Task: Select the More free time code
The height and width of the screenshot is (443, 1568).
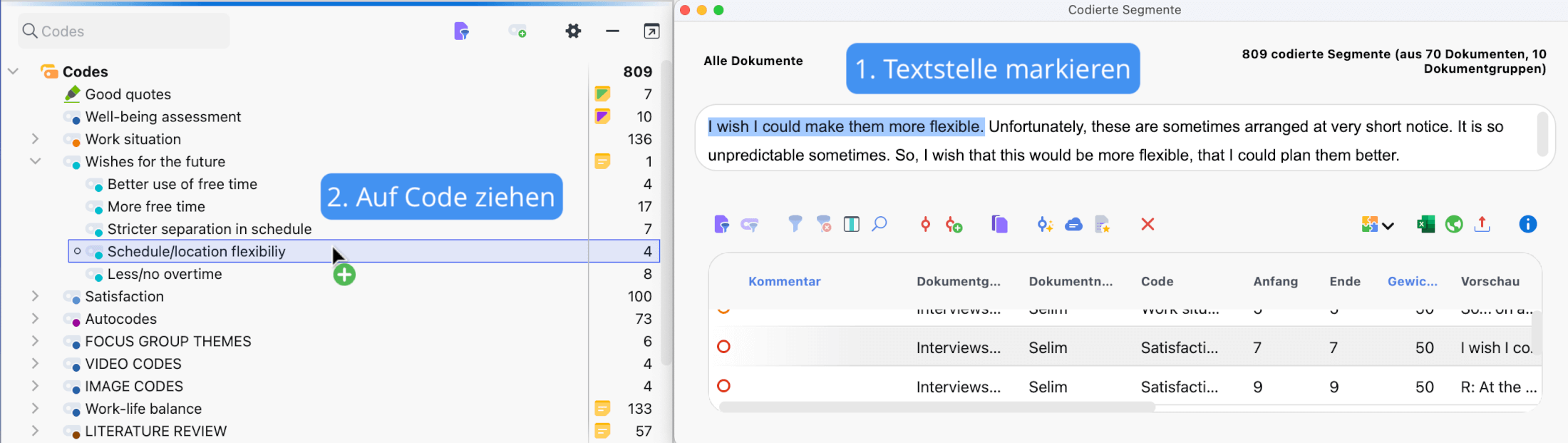Action: click(x=156, y=207)
